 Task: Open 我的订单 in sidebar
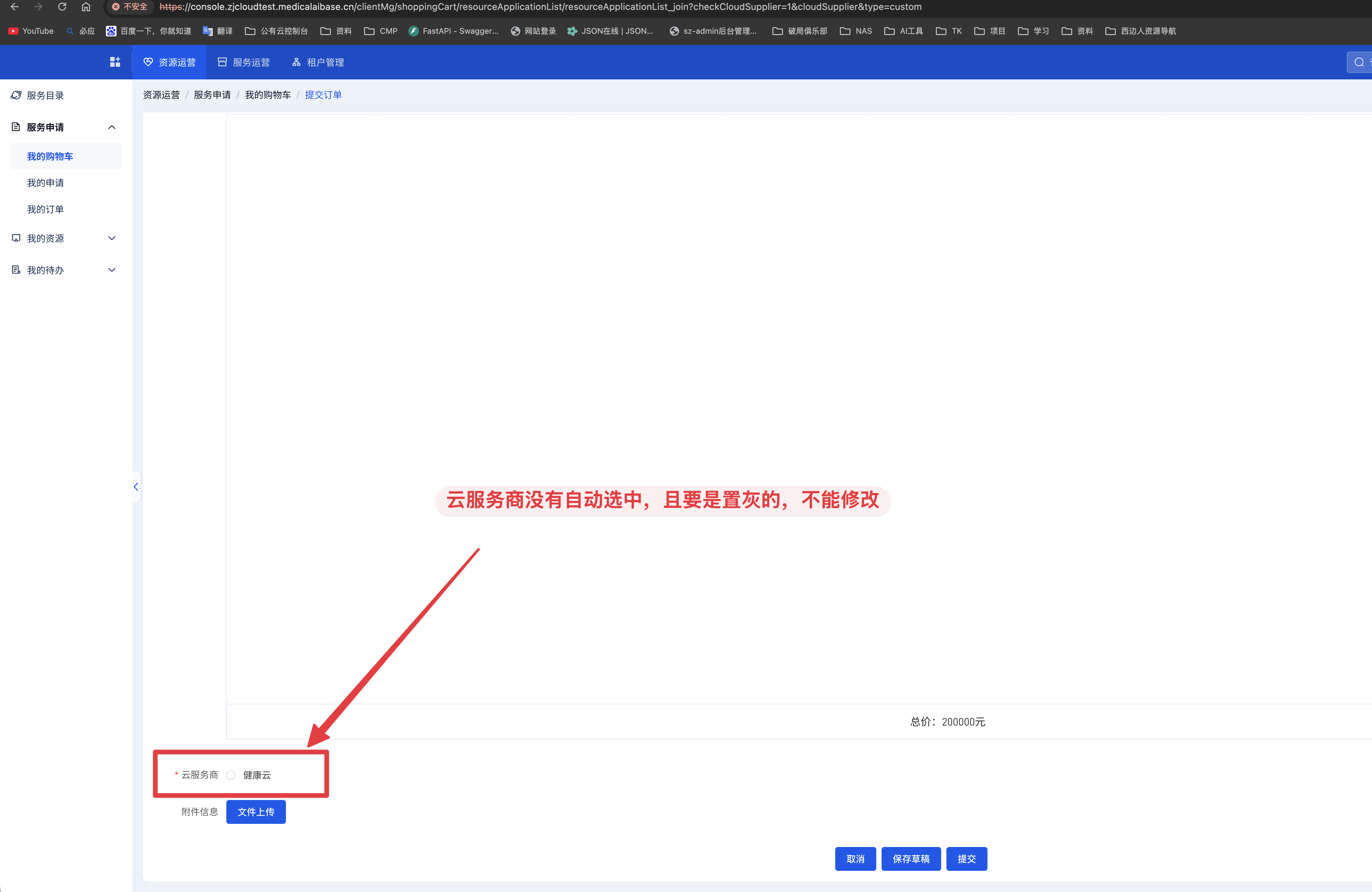click(46, 209)
